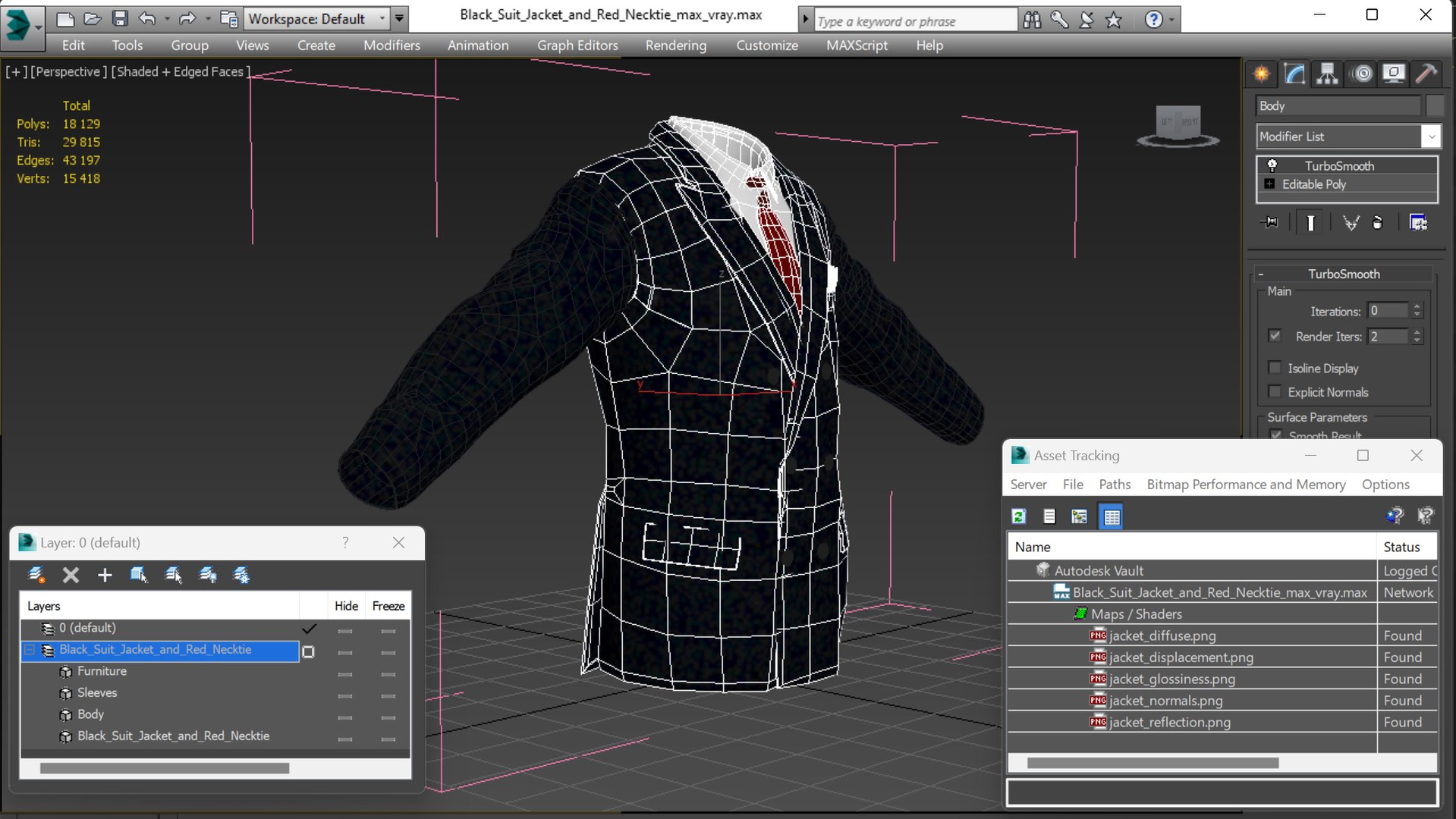Open the Workspace Default dropdown
The image size is (1456, 819).
(382, 19)
